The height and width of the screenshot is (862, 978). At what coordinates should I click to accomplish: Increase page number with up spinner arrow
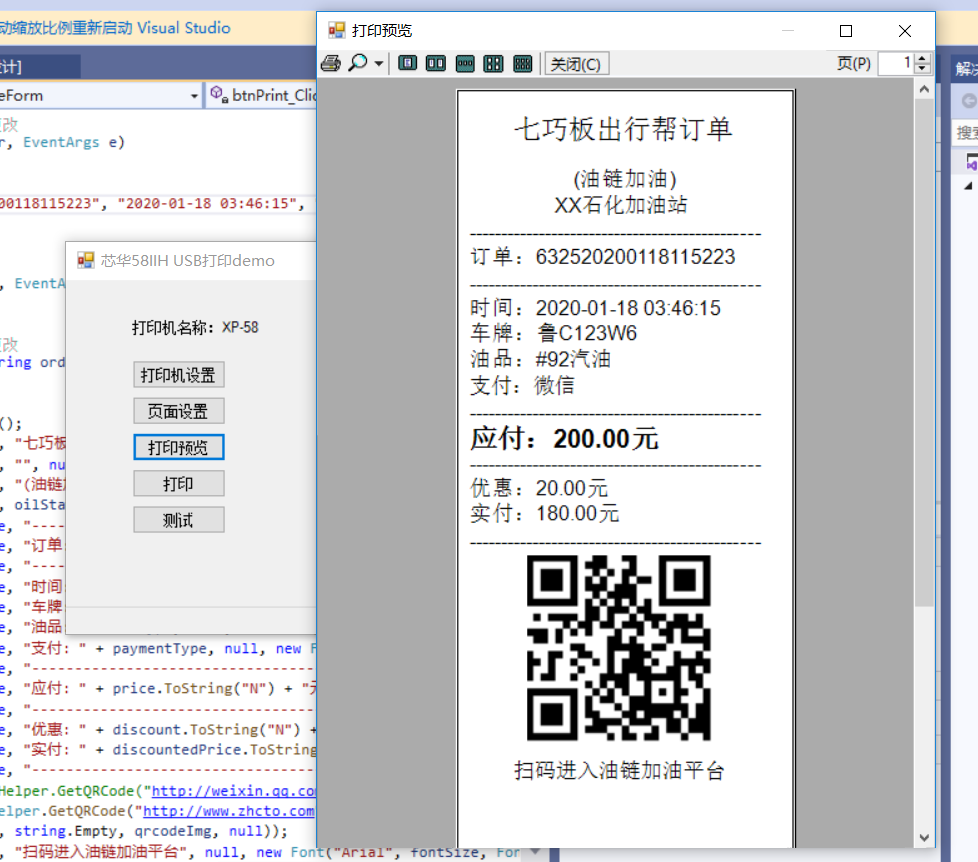click(922, 58)
